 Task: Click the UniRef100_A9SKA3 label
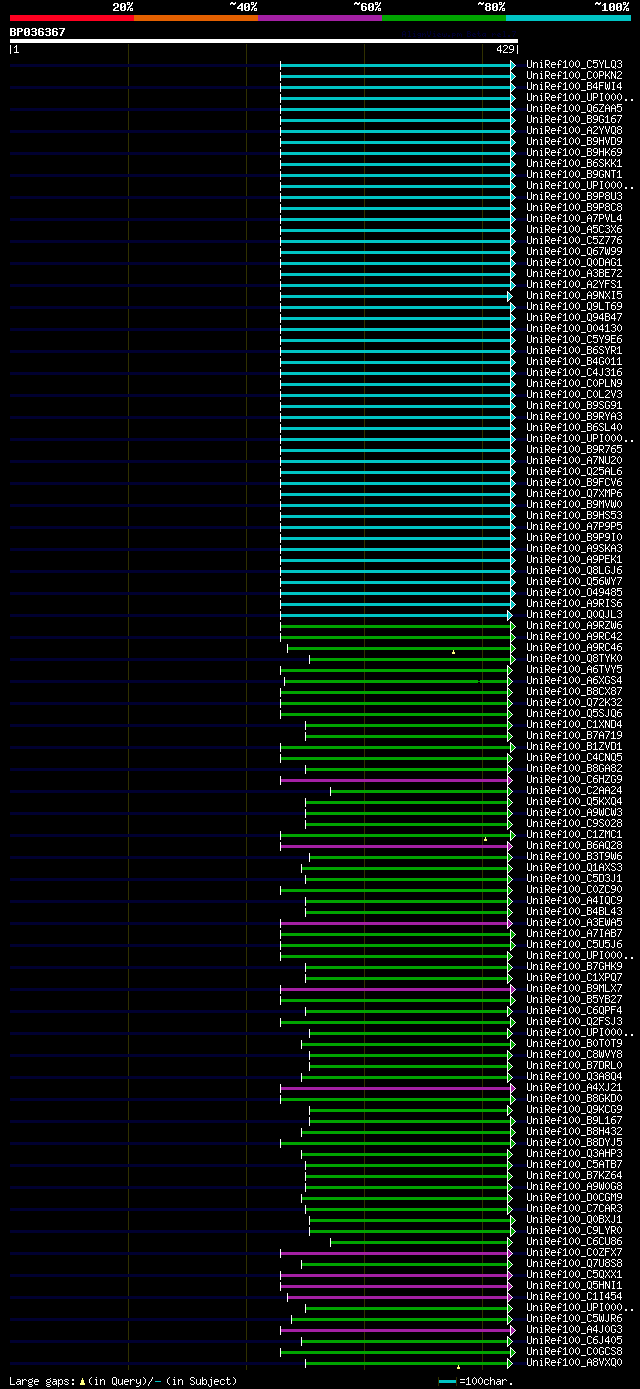pos(574,549)
